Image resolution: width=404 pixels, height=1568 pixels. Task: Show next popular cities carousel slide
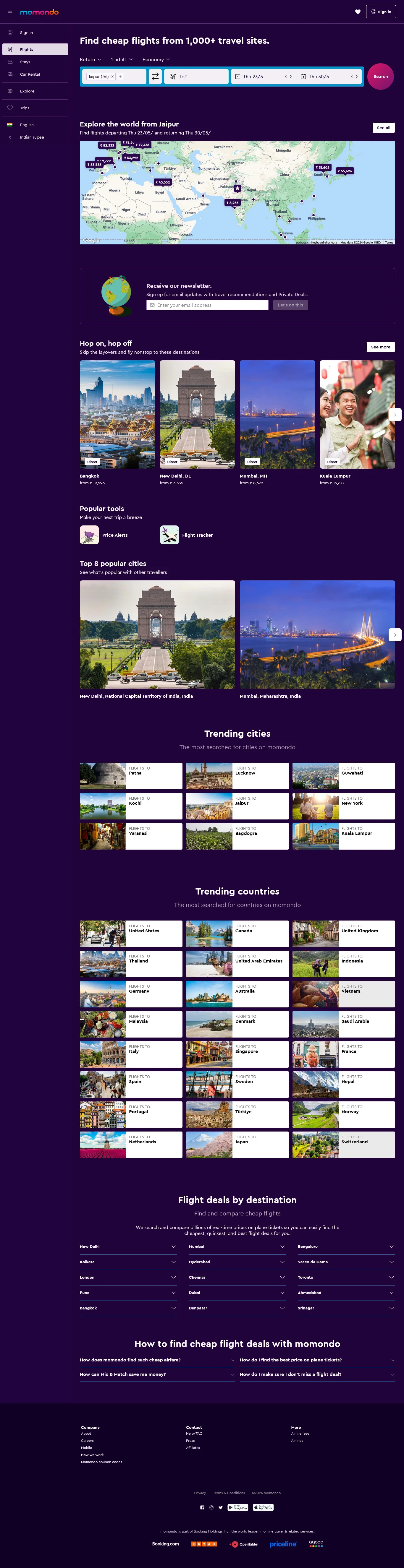coord(395,634)
